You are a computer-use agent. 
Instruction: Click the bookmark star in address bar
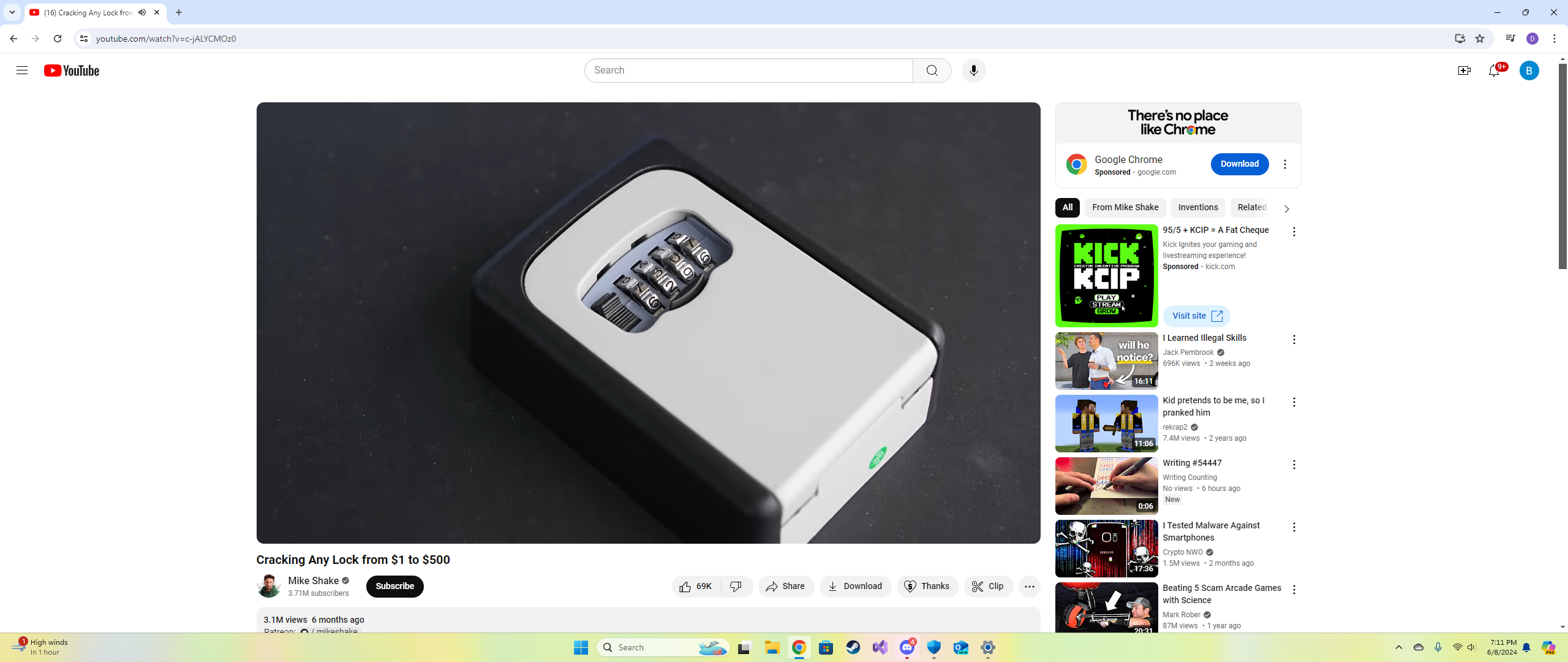pos(1480,39)
